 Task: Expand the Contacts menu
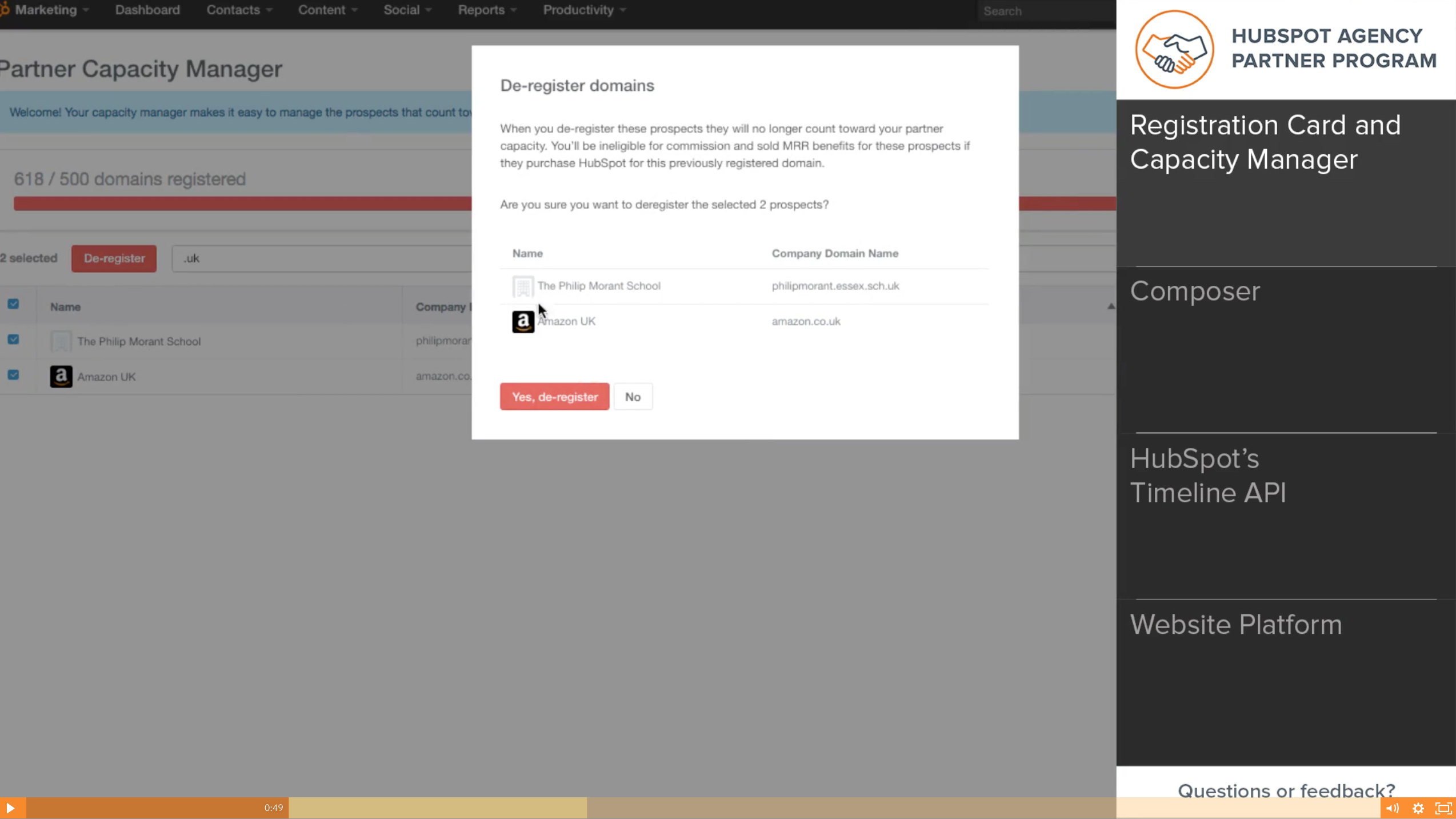coord(239,10)
